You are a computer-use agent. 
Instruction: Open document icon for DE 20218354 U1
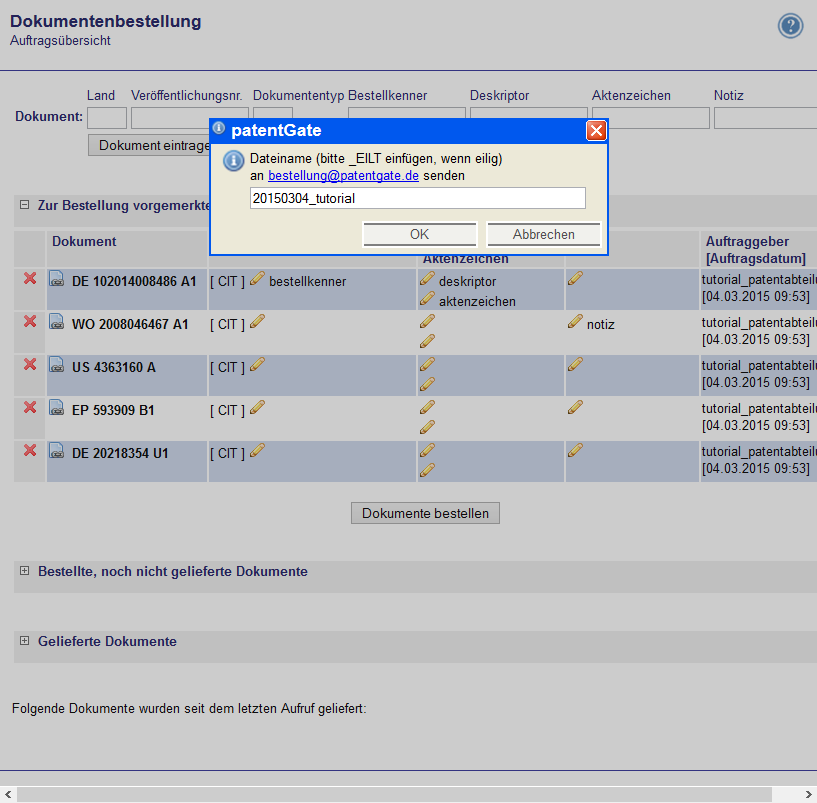point(56,450)
